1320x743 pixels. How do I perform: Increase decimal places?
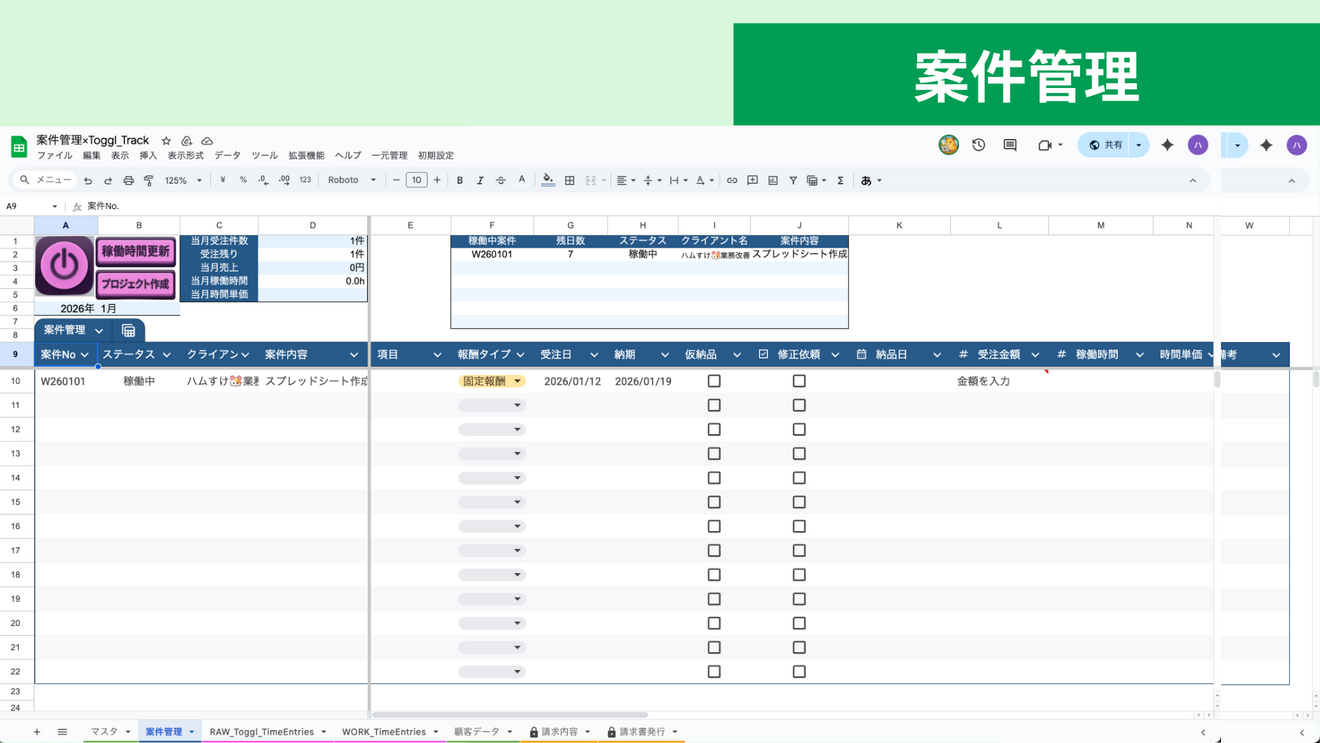click(x=284, y=181)
